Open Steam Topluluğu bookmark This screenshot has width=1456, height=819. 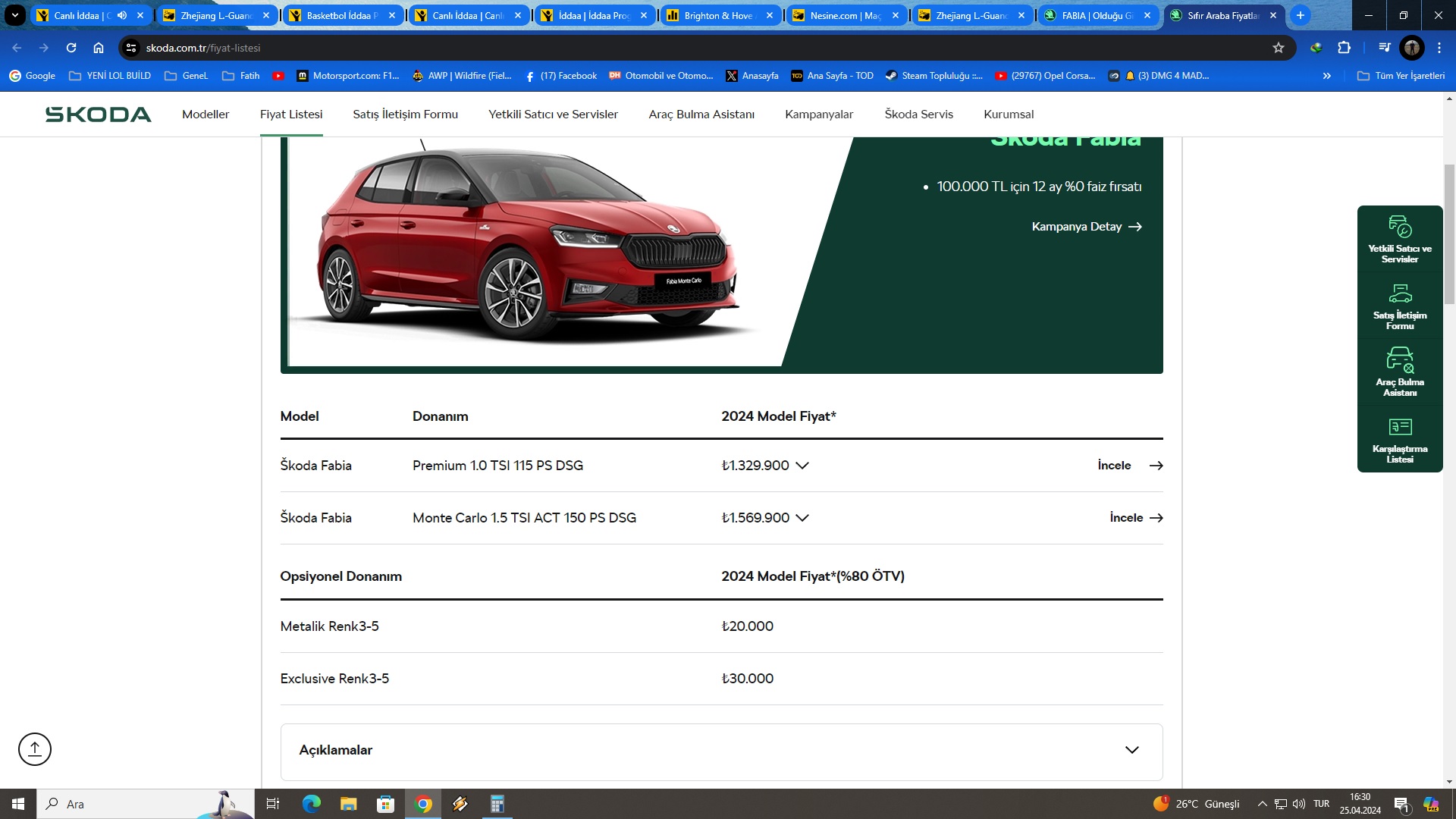click(x=934, y=76)
